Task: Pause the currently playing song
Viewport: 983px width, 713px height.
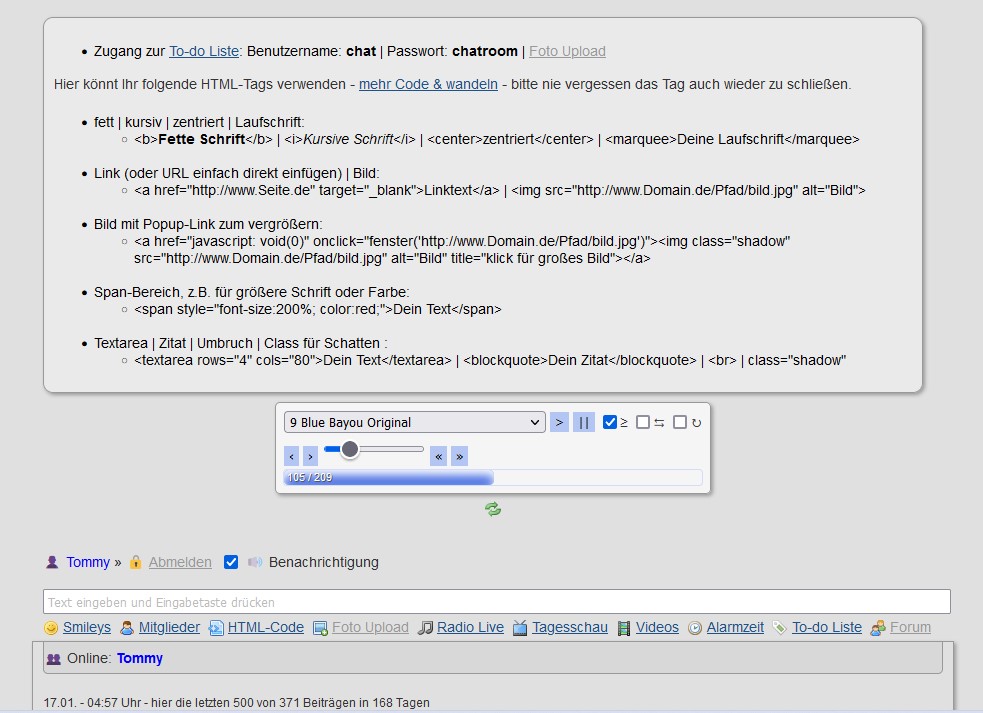Action: coord(584,422)
